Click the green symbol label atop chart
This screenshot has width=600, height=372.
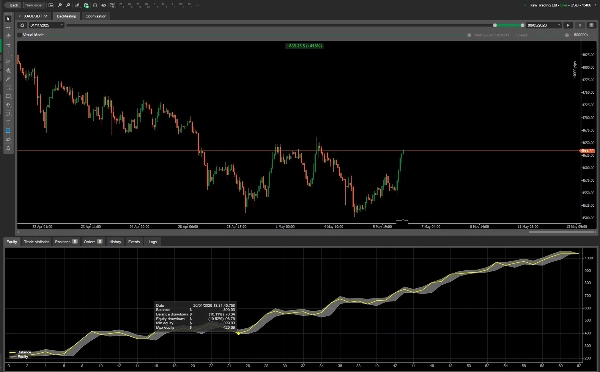[305, 46]
